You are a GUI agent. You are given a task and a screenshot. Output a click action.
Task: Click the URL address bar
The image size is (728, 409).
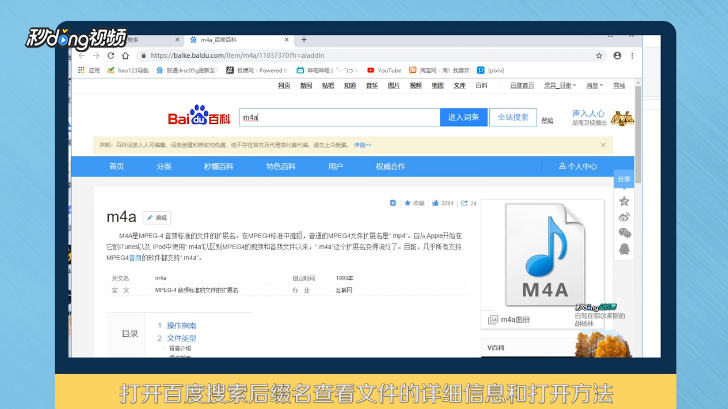[x=367, y=56]
